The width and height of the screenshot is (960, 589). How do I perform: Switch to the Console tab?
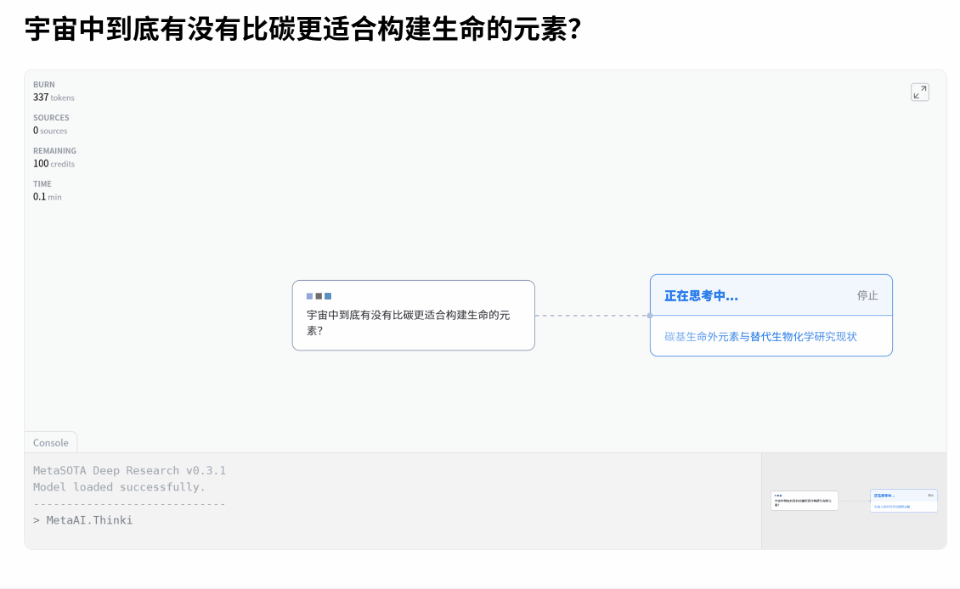click(51, 443)
